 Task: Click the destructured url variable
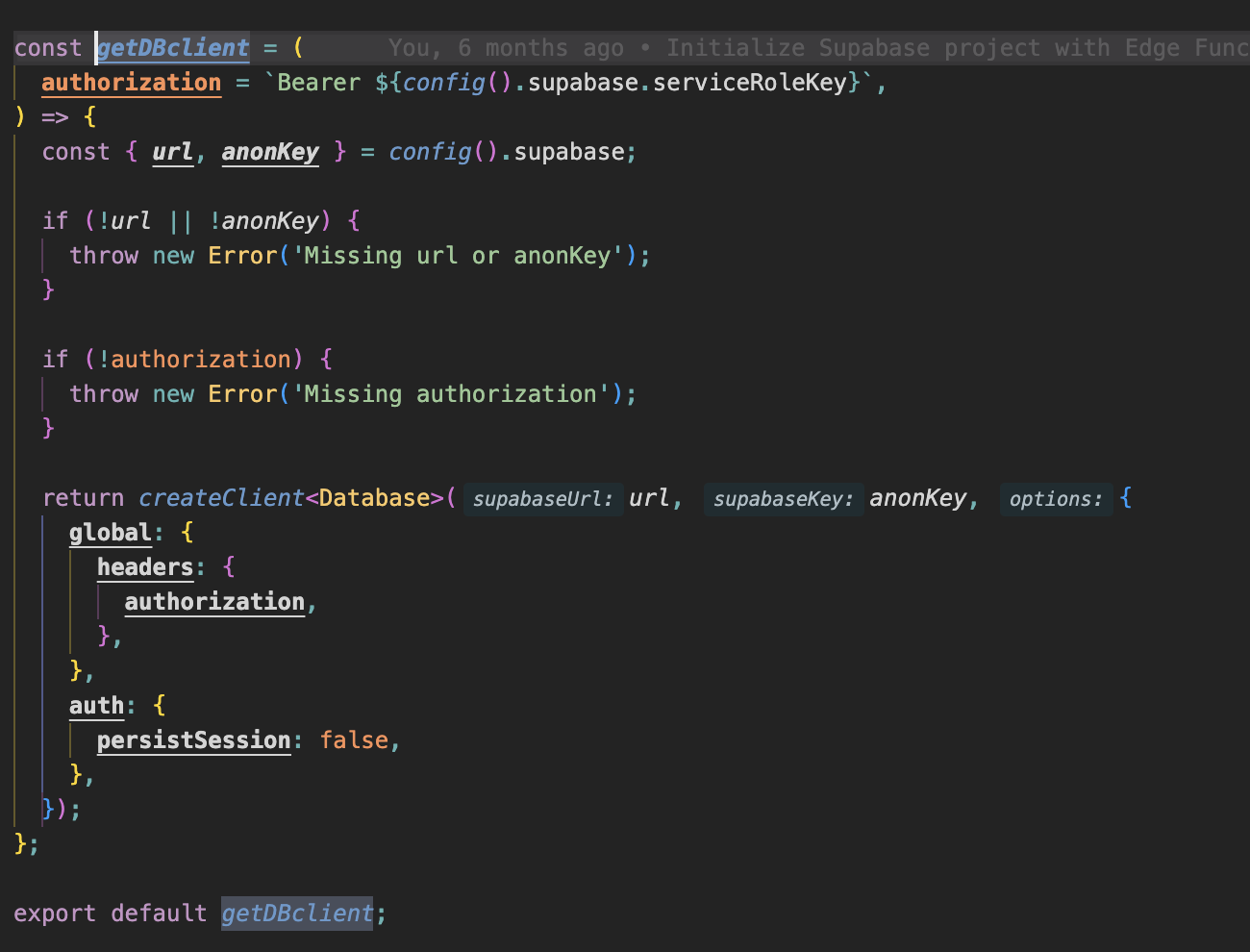pos(173,152)
